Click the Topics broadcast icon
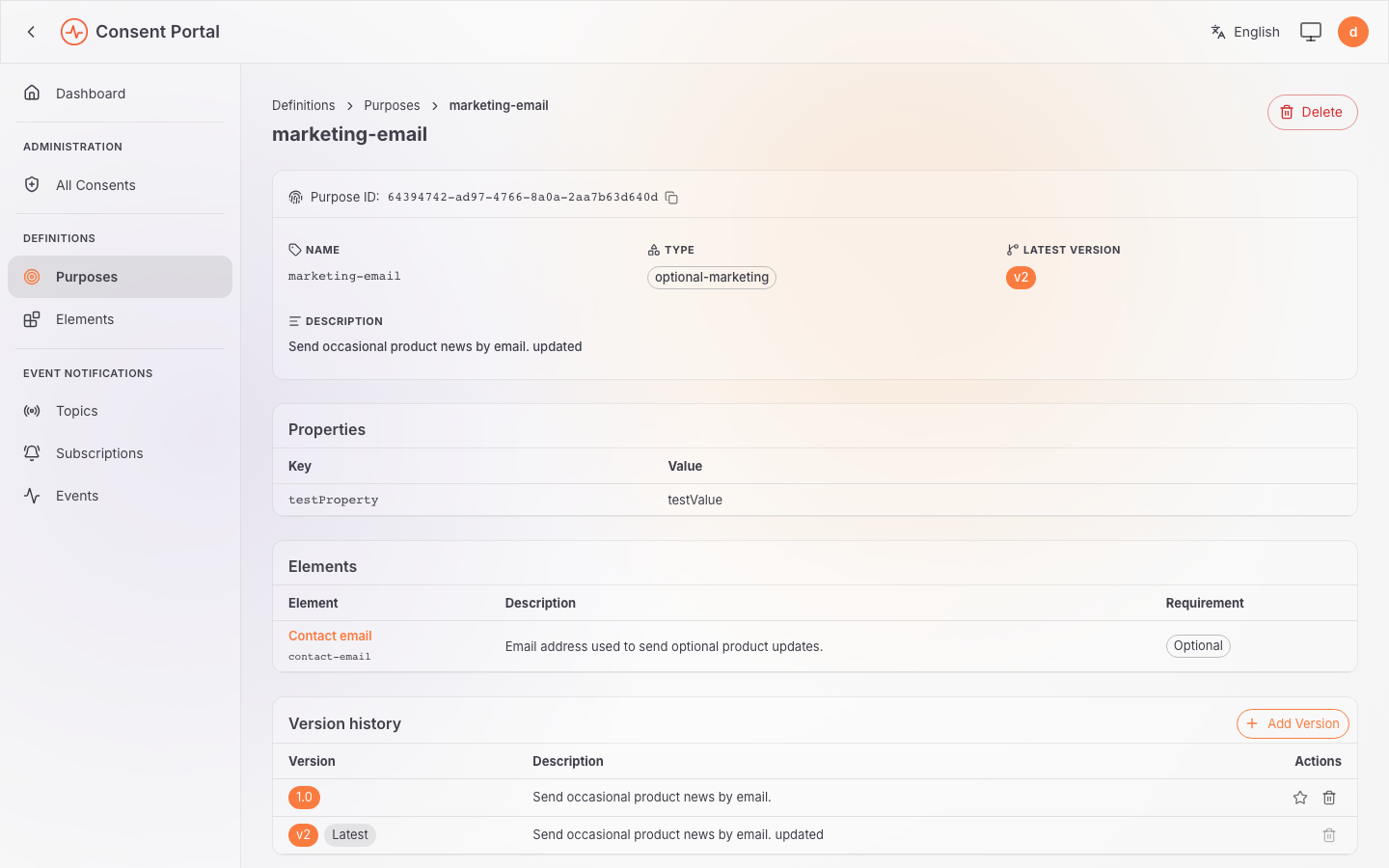 pos(32,411)
